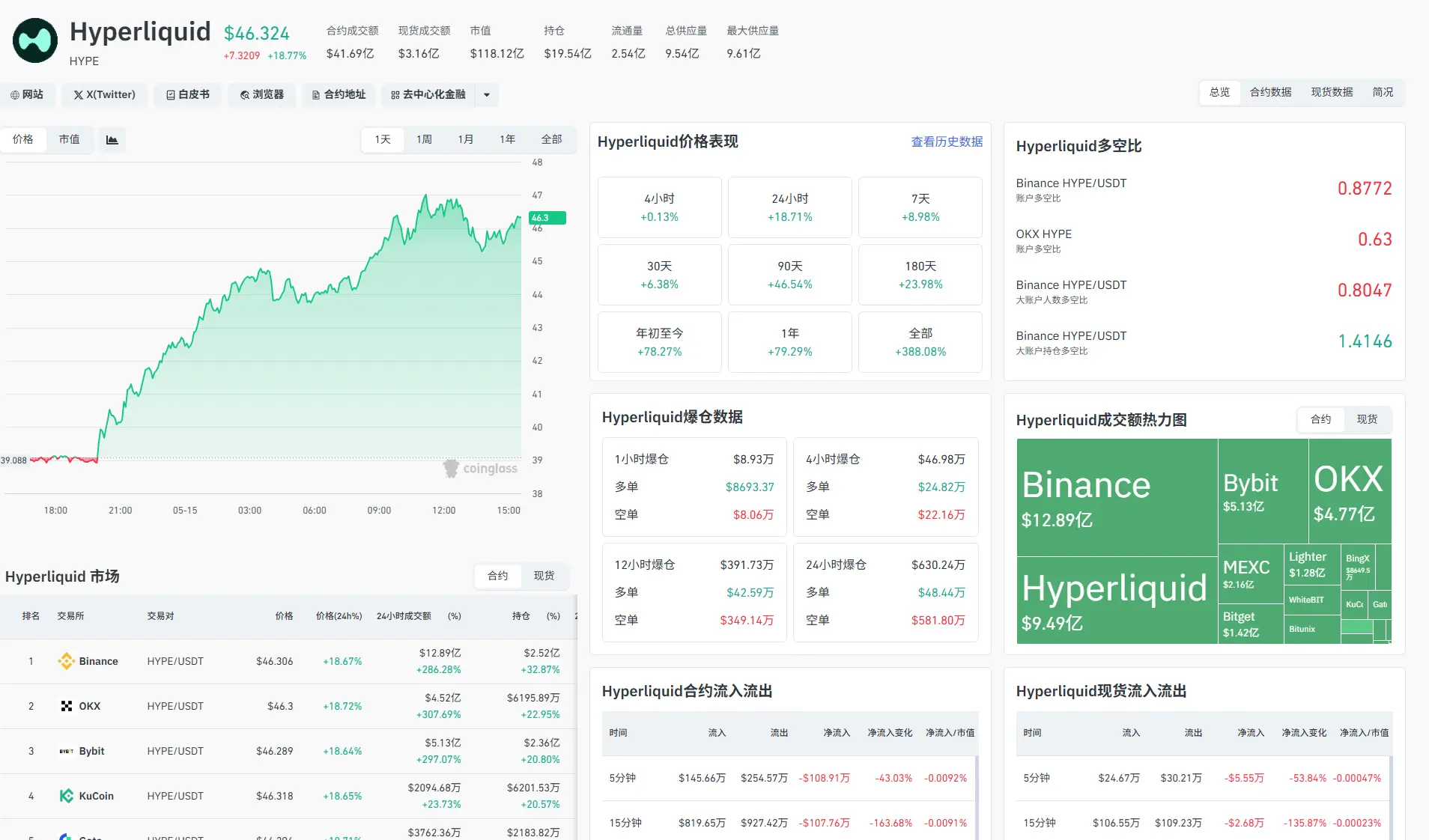The width and height of the screenshot is (1429, 840).
Task: Click the green 46.3 price tag on chart
Action: click(547, 218)
